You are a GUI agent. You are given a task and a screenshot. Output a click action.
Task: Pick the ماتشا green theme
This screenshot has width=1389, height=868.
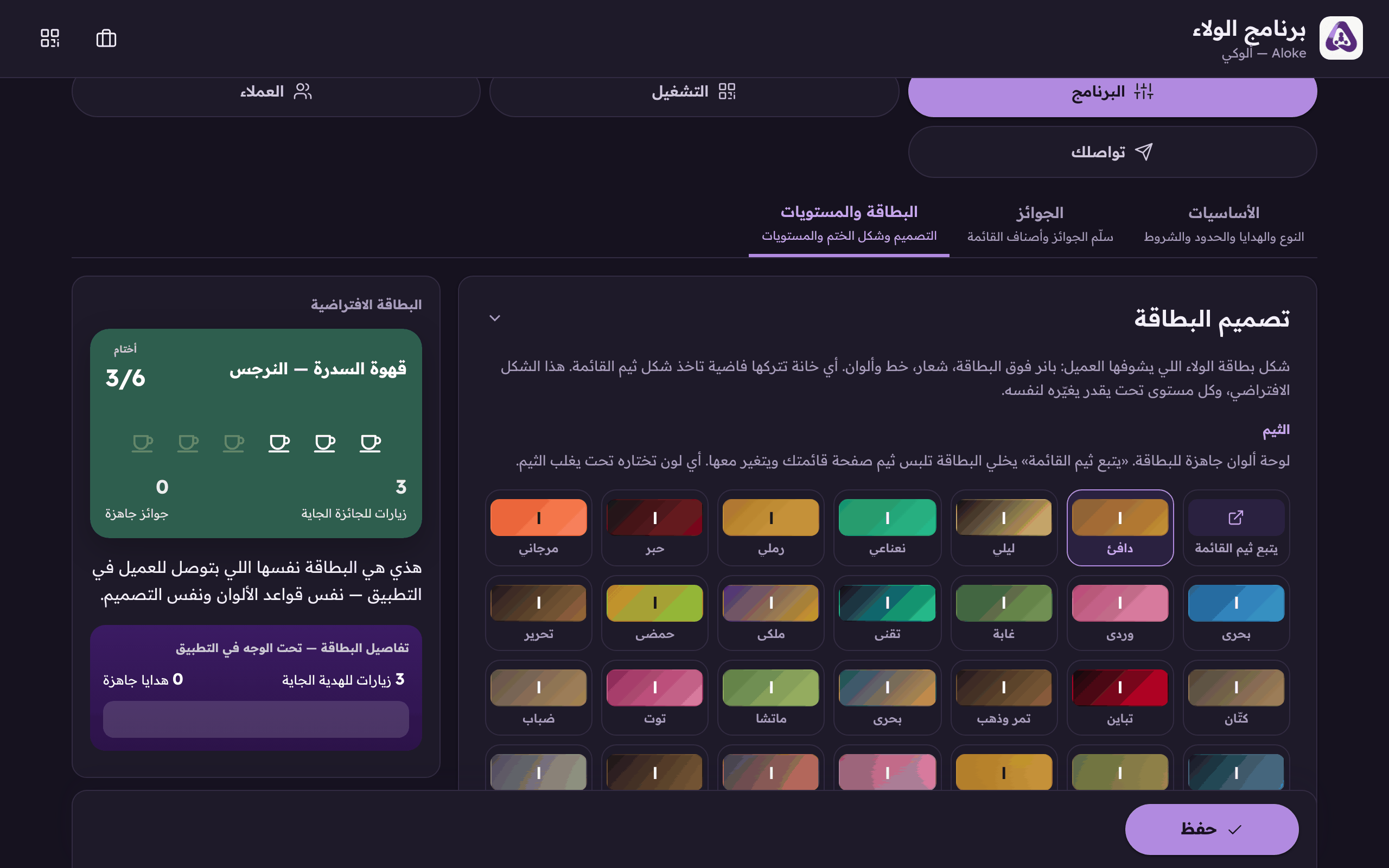(770, 698)
